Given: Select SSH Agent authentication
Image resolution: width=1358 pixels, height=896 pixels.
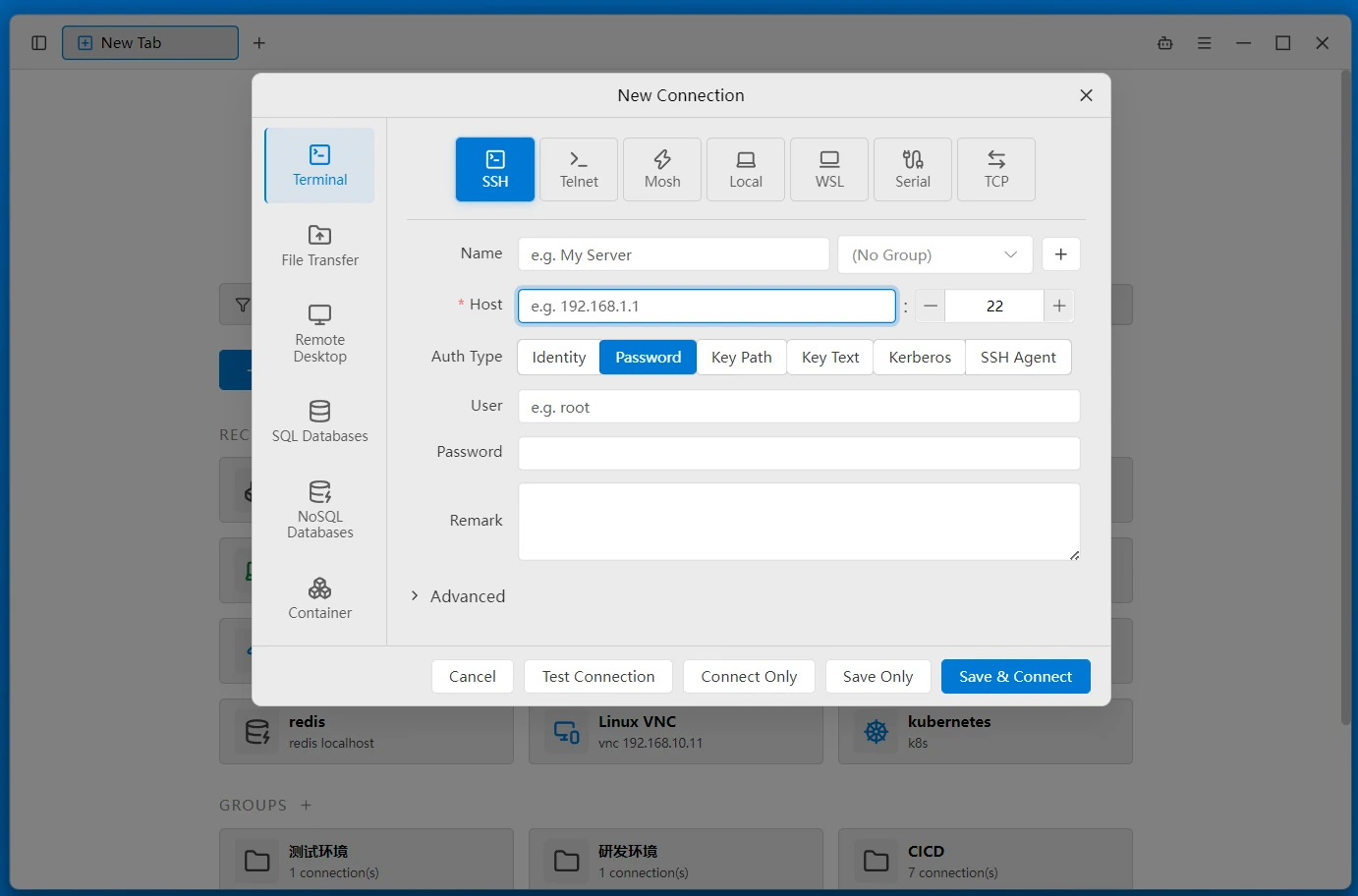Looking at the screenshot, I should coord(1018,358).
